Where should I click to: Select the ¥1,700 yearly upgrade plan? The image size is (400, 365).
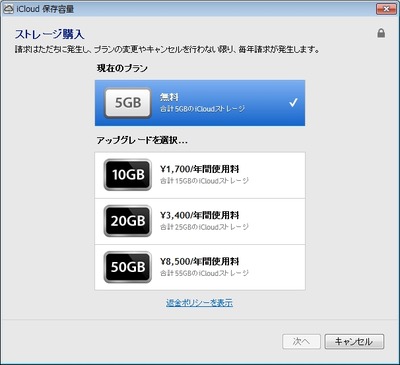[x=200, y=175]
